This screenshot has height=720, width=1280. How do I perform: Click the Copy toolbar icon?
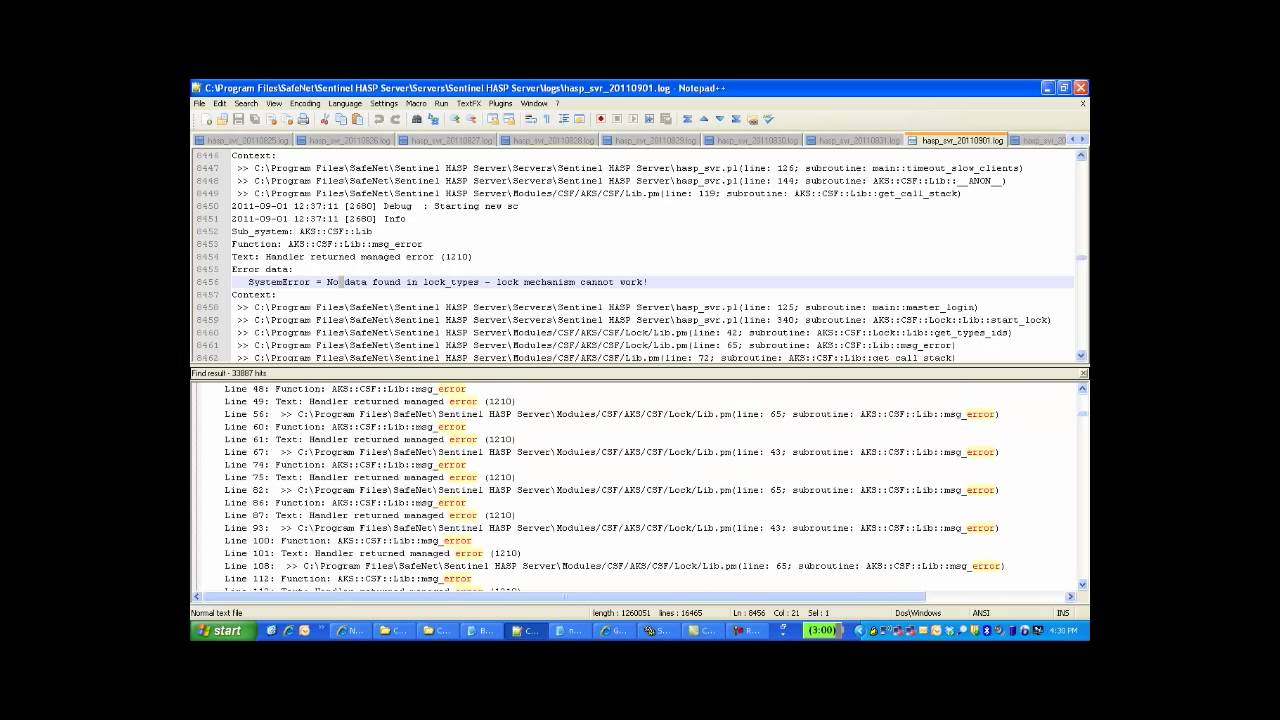click(x=341, y=119)
